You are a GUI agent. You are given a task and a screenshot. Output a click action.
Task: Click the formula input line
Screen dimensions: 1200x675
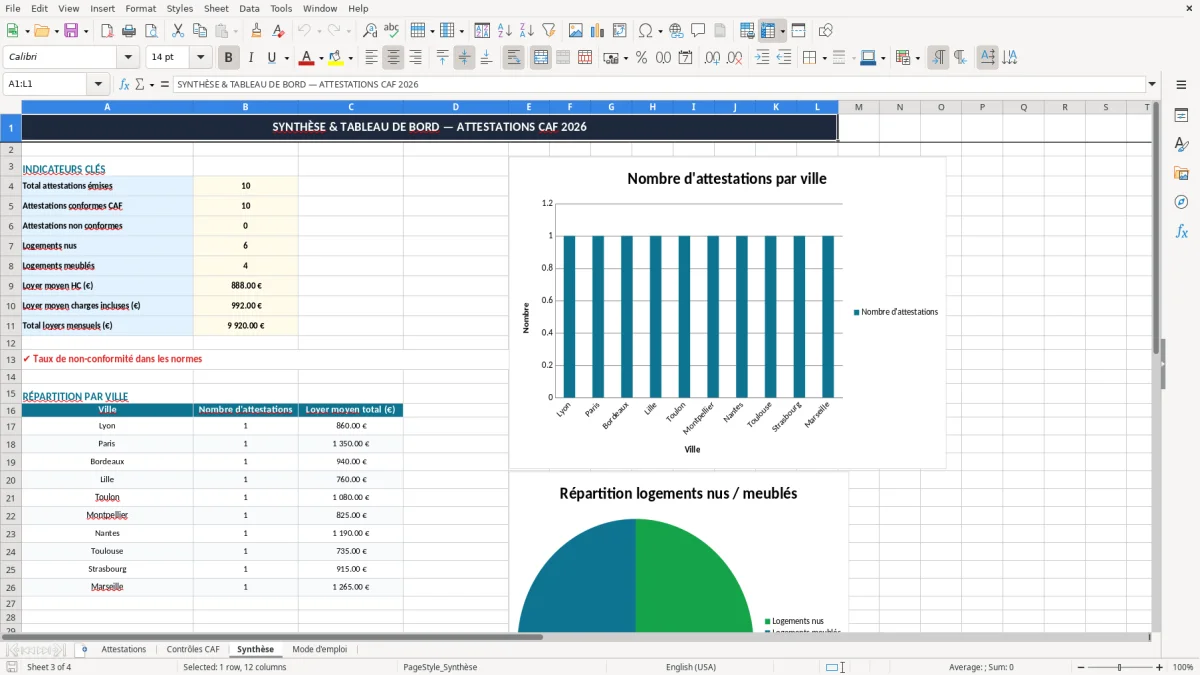659,85
